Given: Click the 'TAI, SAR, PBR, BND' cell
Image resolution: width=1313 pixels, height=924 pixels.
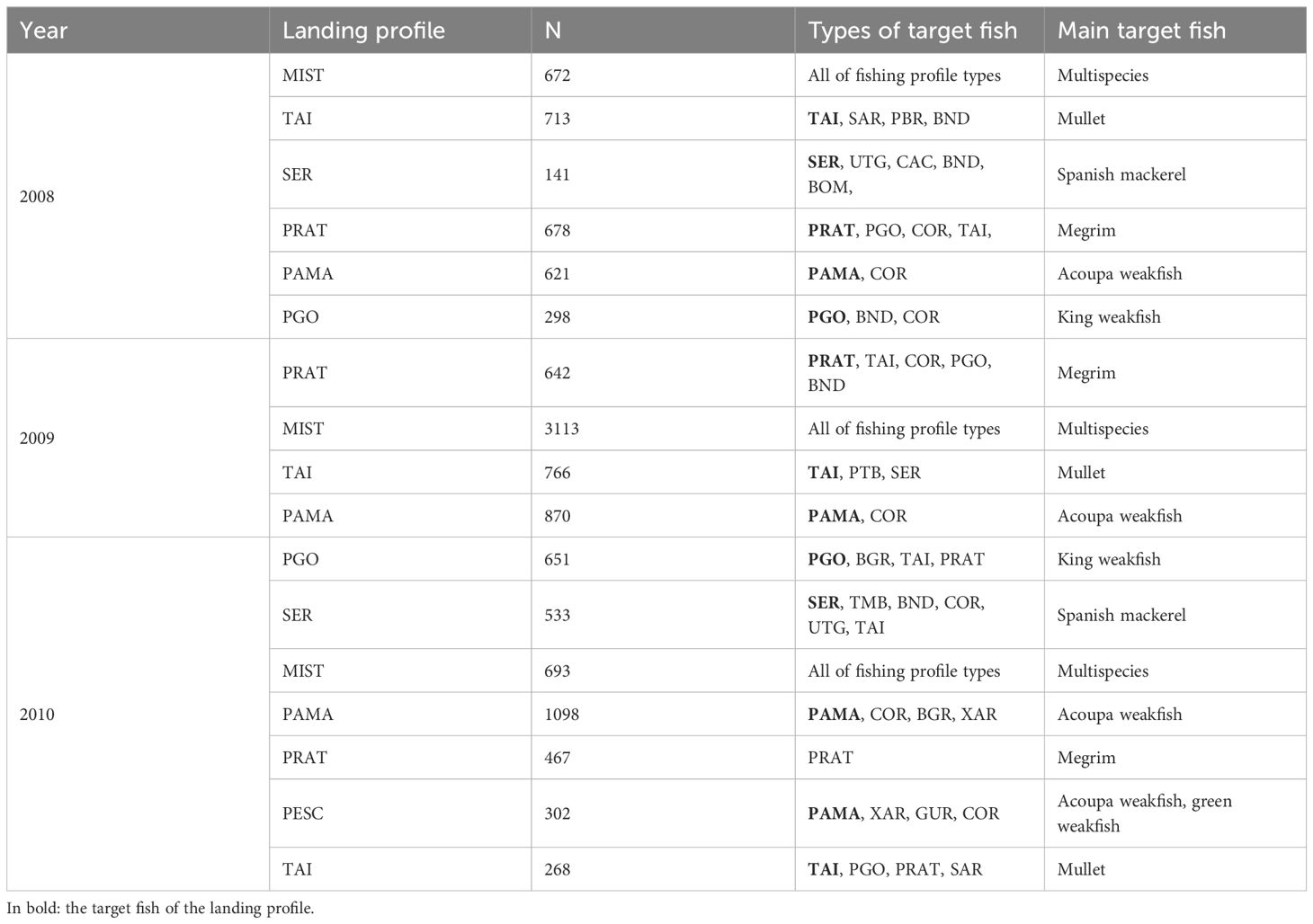Looking at the screenshot, I should [889, 119].
